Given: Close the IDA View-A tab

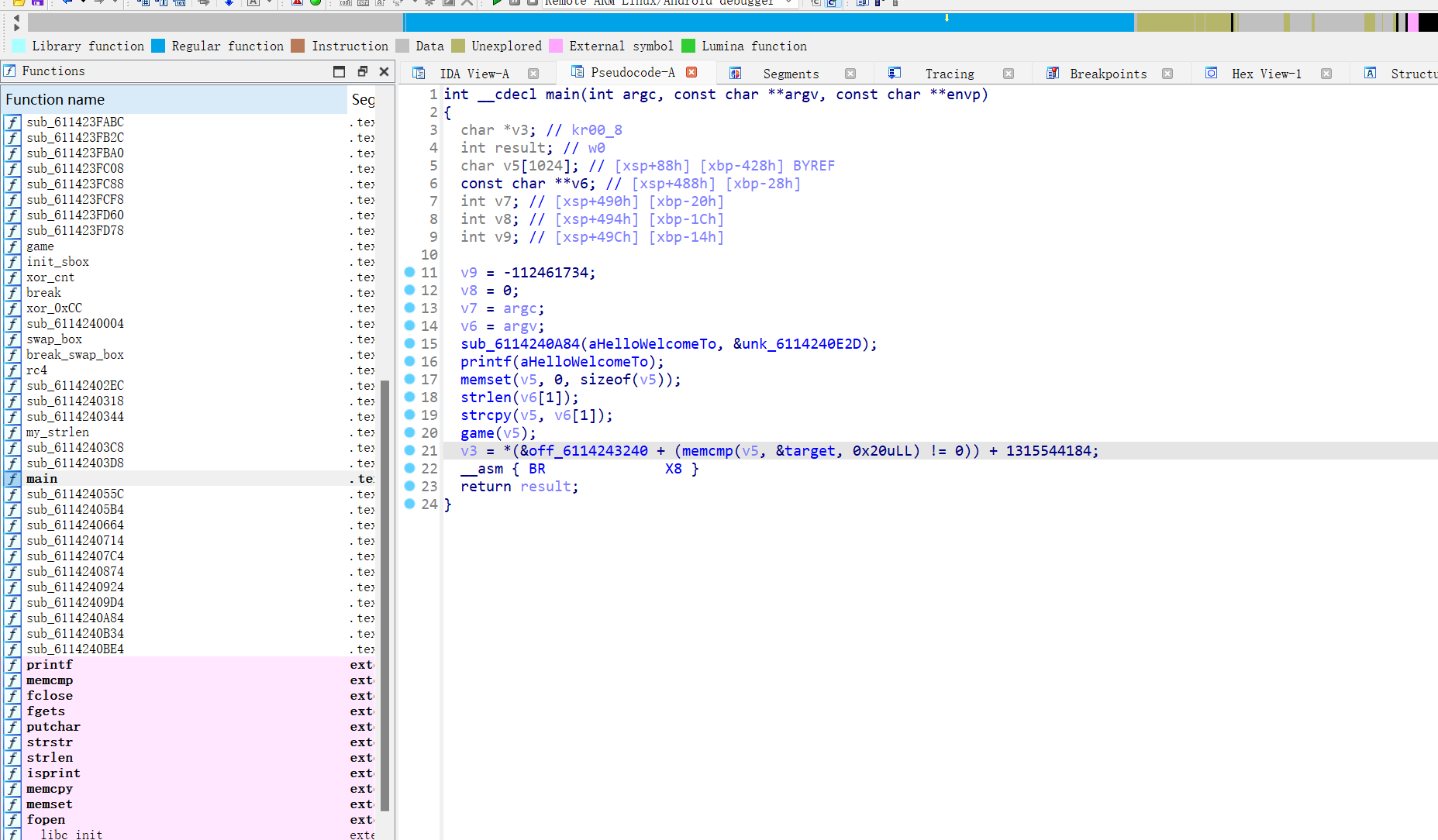Looking at the screenshot, I should pos(533,74).
